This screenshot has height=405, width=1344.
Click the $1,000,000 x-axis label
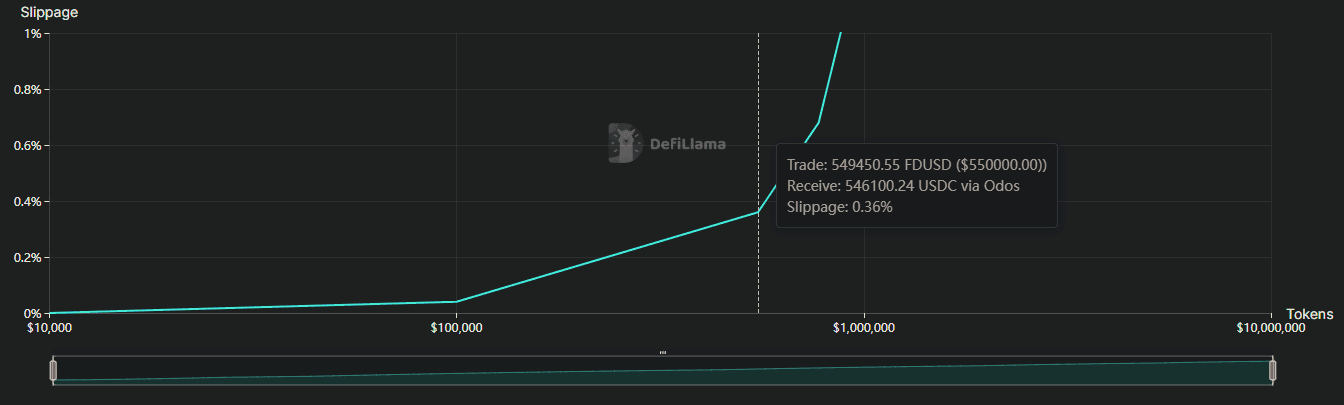coord(864,328)
